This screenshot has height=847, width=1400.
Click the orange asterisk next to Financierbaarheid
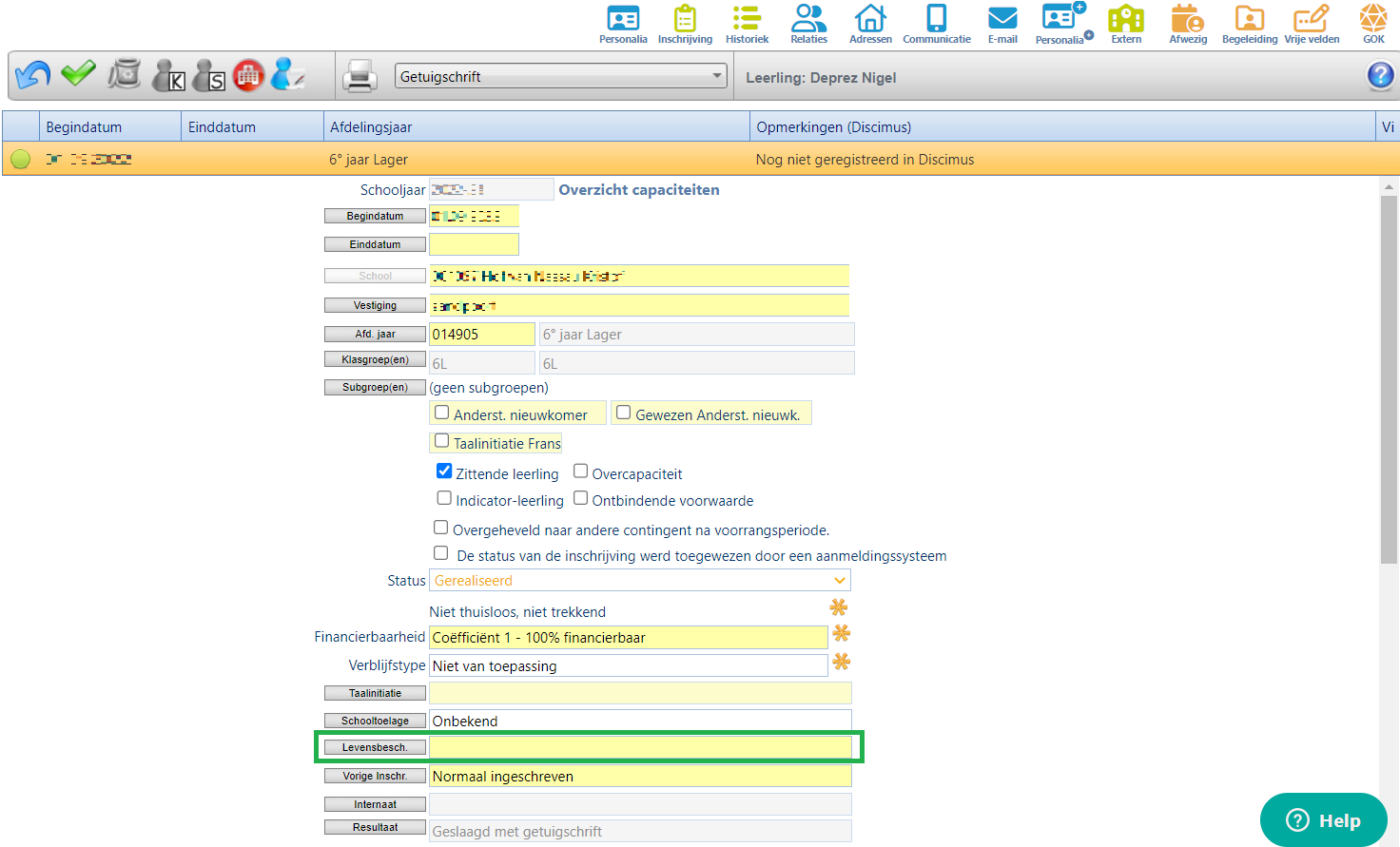click(841, 634)
